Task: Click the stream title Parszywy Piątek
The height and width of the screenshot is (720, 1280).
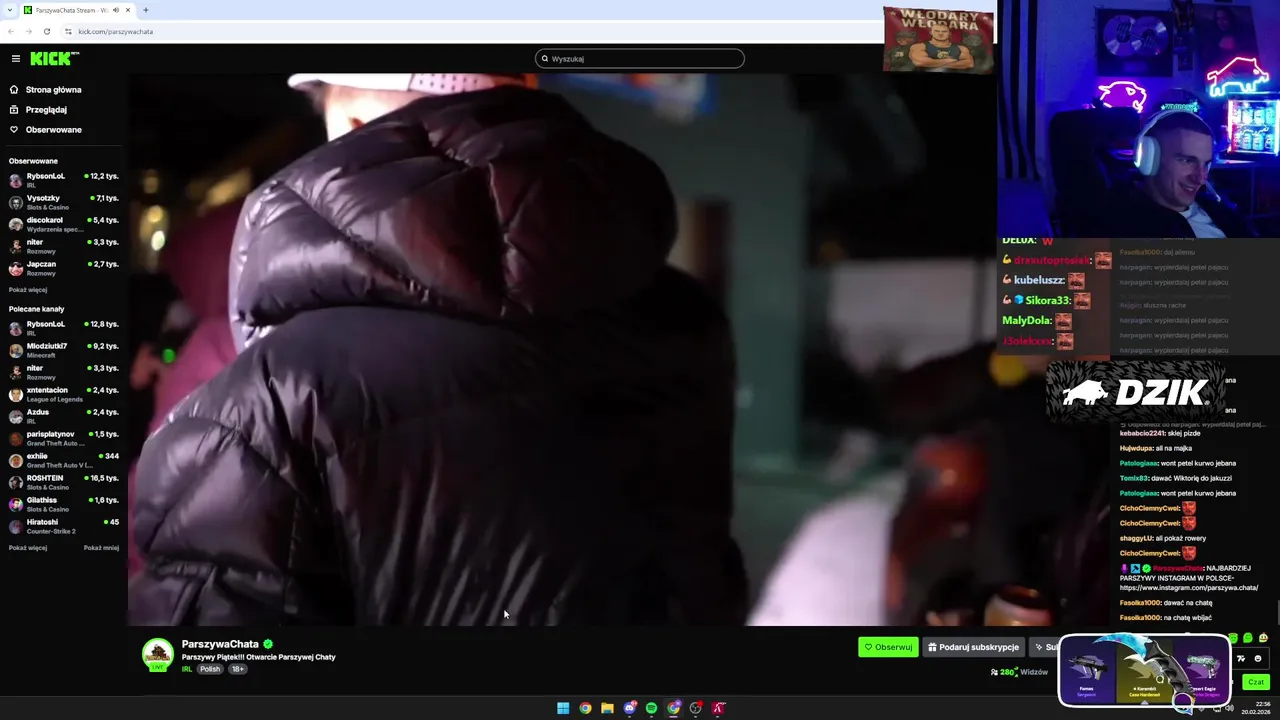Action: [x=259, y=657]
